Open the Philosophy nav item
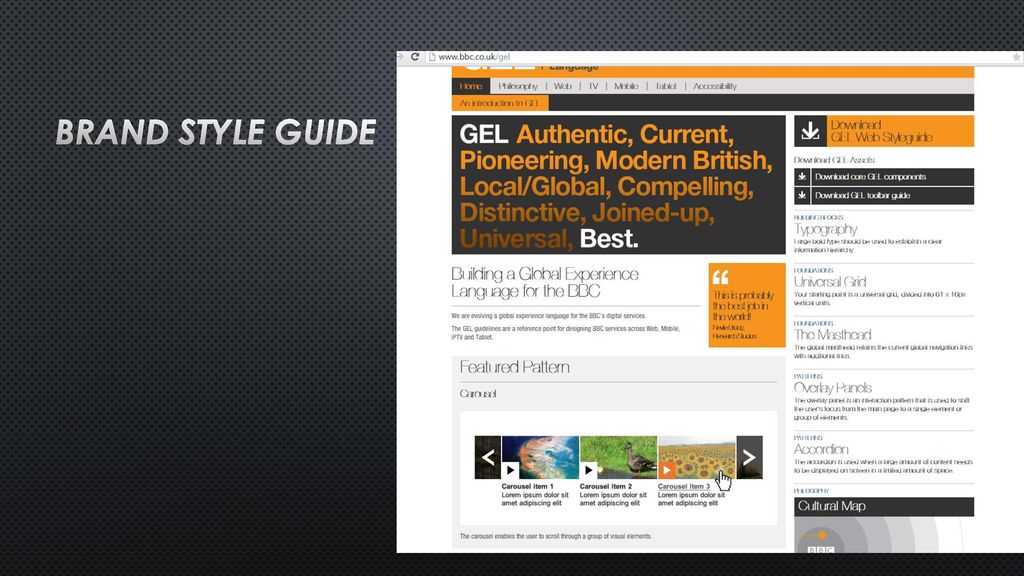The height and width of the screenshot is (576, 1024). click(x=518, y=86)
